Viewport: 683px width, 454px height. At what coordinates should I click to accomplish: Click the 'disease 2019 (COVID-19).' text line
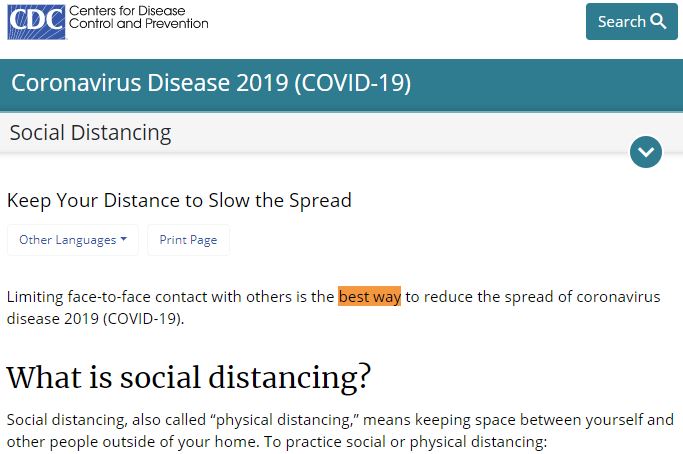(95, 319)
